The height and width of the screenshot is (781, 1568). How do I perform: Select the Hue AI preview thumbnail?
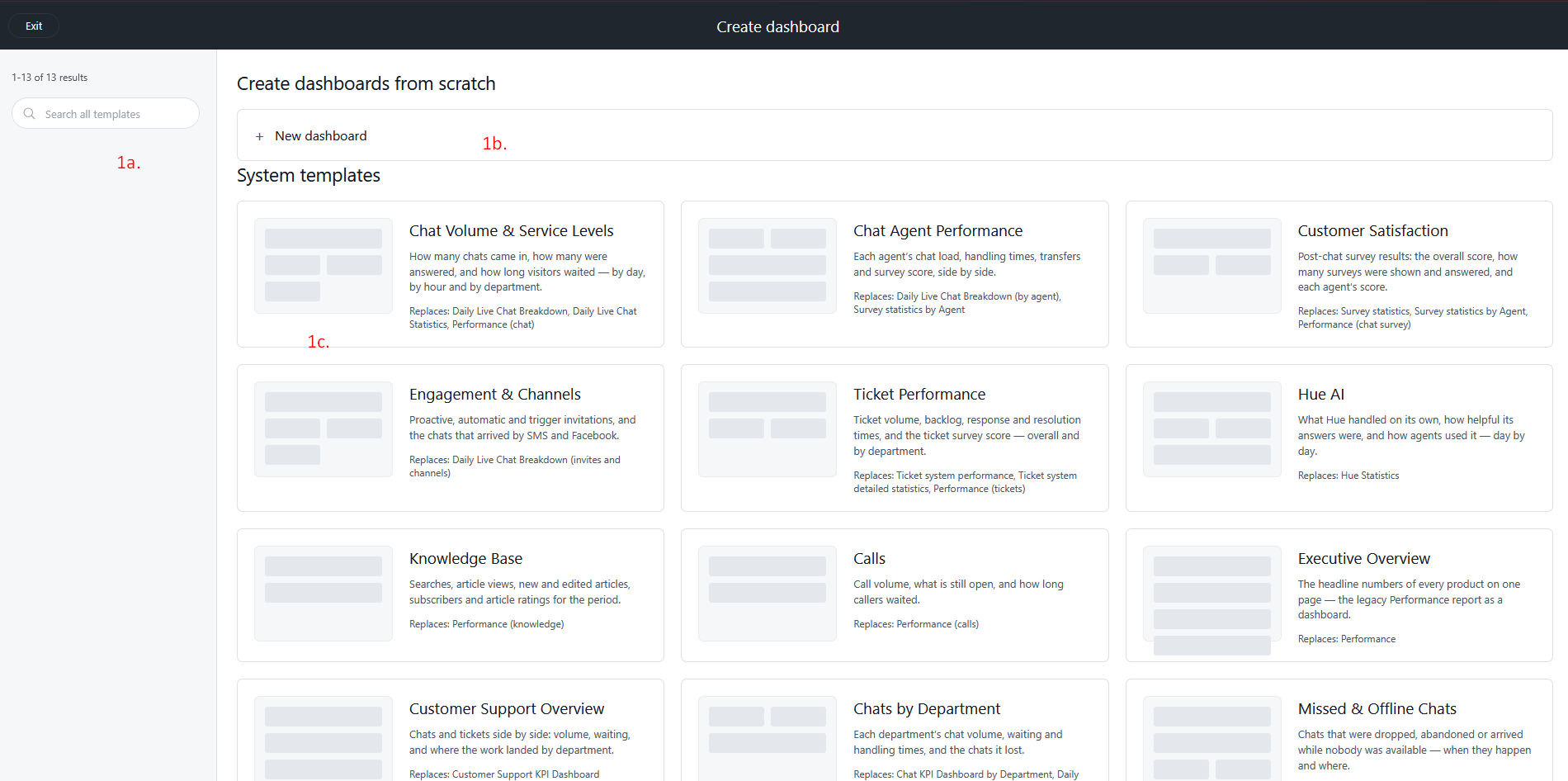click(1212, 429)
